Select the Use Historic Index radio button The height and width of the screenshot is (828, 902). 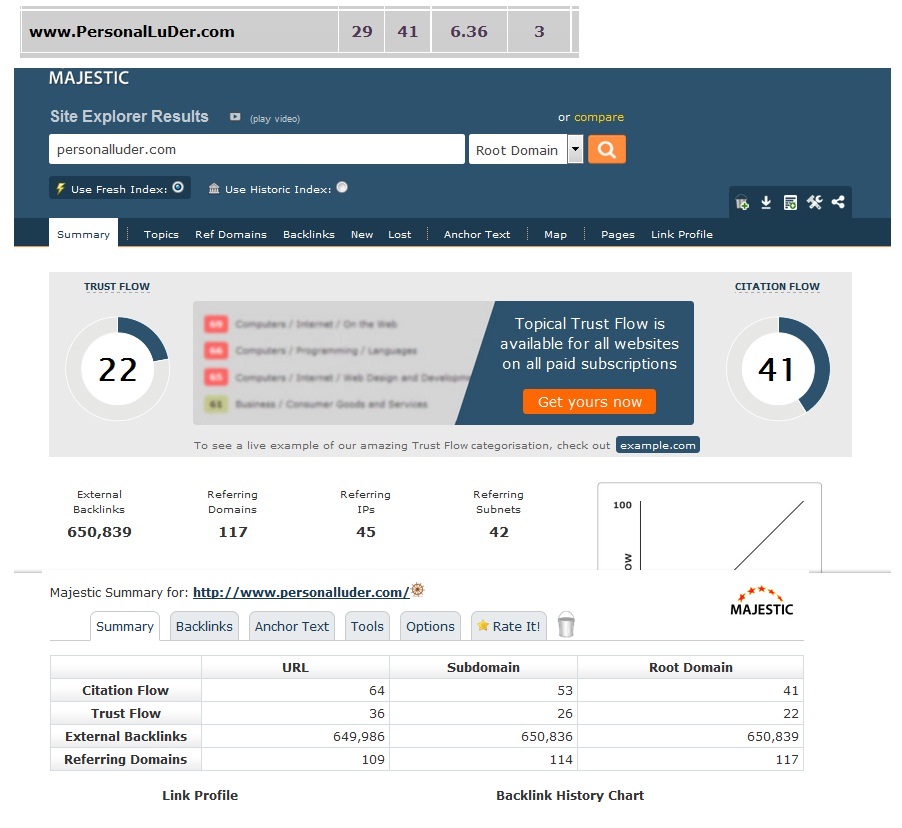[342, 187]
